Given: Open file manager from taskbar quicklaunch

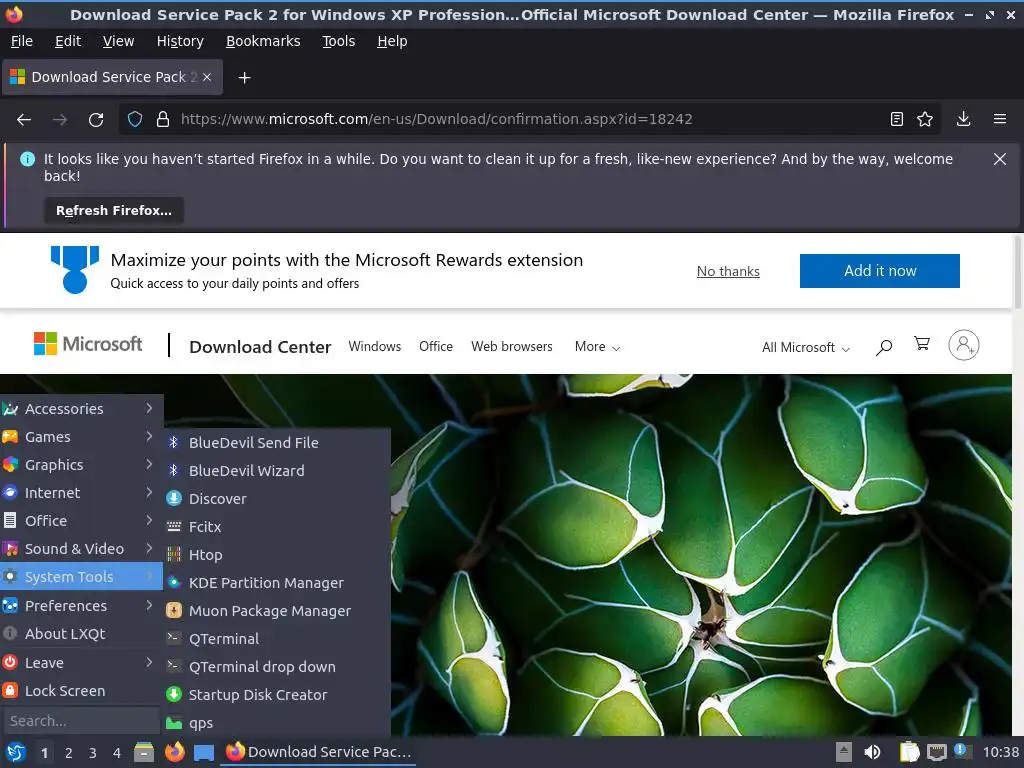Looking at the screenshot, I should (144, 752).
